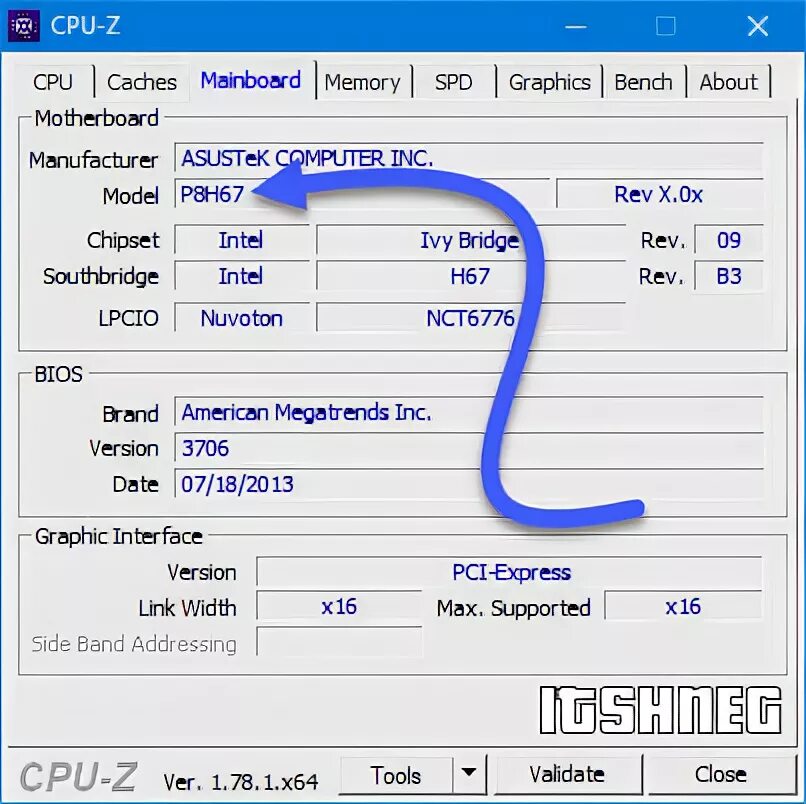The width and height of the screenshot is (806, 804).
Task: Click the graphic interface version PCI-Express
Action: [509, 572]
